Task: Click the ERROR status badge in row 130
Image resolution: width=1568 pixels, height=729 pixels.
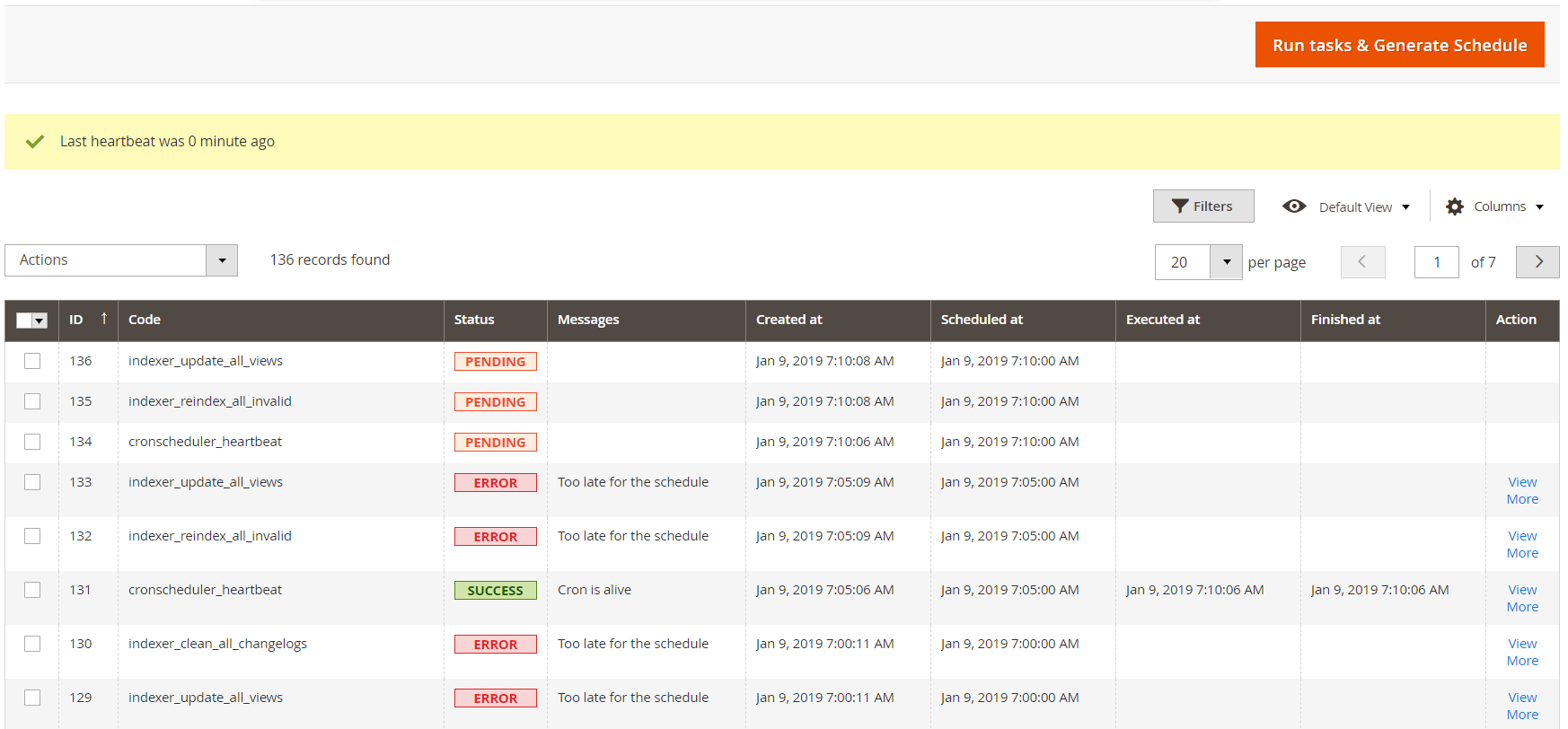Action: [x=496, y=645]
